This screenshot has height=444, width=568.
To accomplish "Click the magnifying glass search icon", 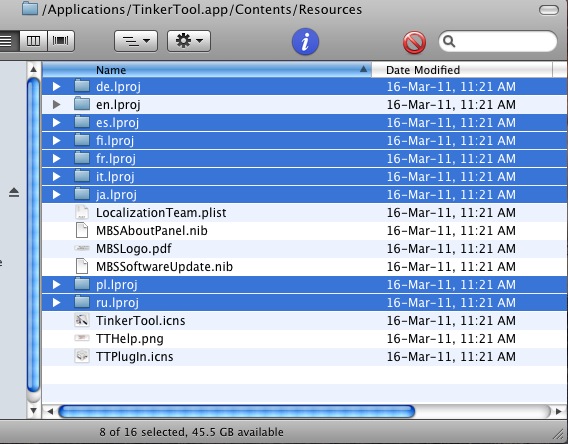I will point(449,41).
